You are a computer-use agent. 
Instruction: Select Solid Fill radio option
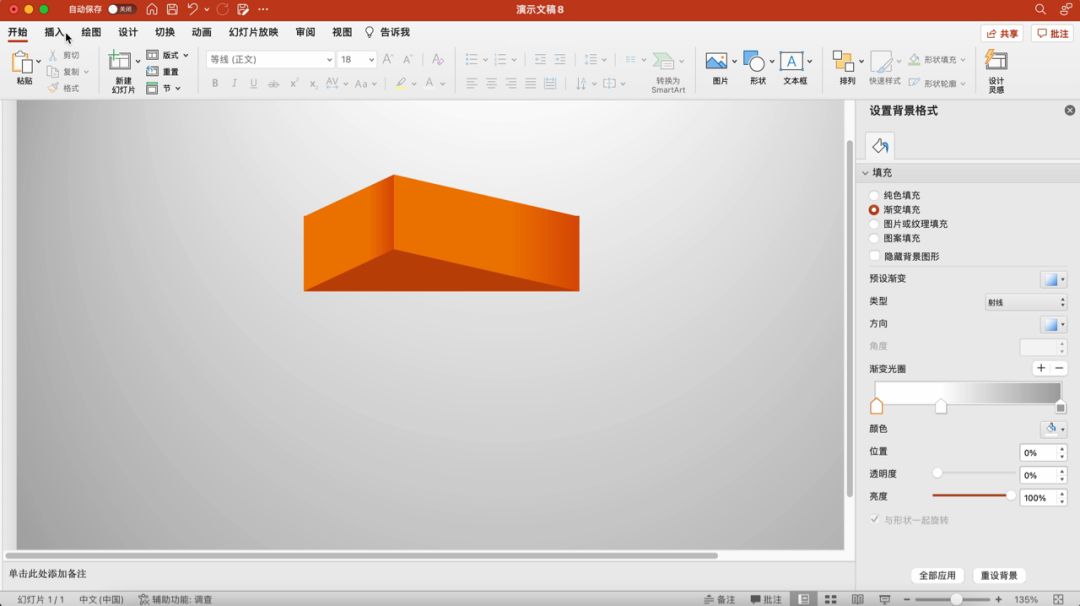pos(874,196)
